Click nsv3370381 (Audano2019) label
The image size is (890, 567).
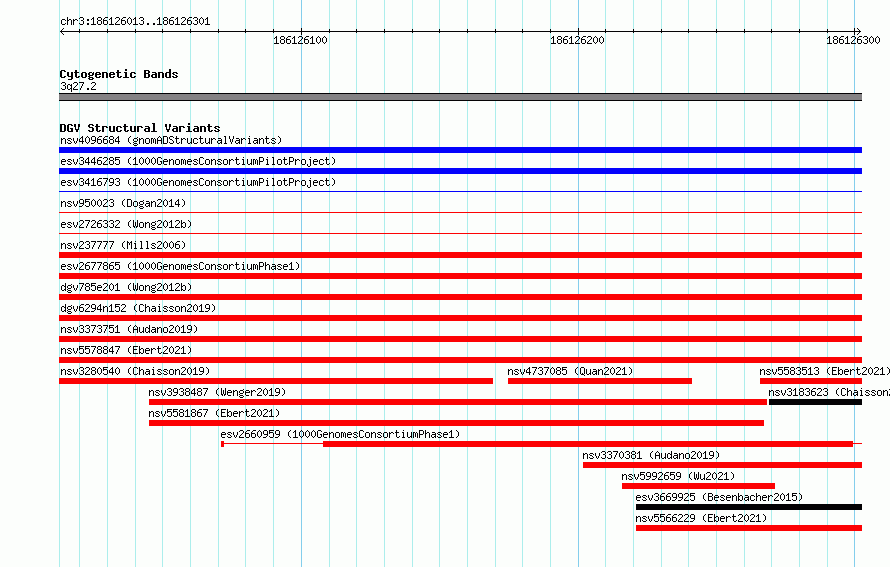(651, 455)
